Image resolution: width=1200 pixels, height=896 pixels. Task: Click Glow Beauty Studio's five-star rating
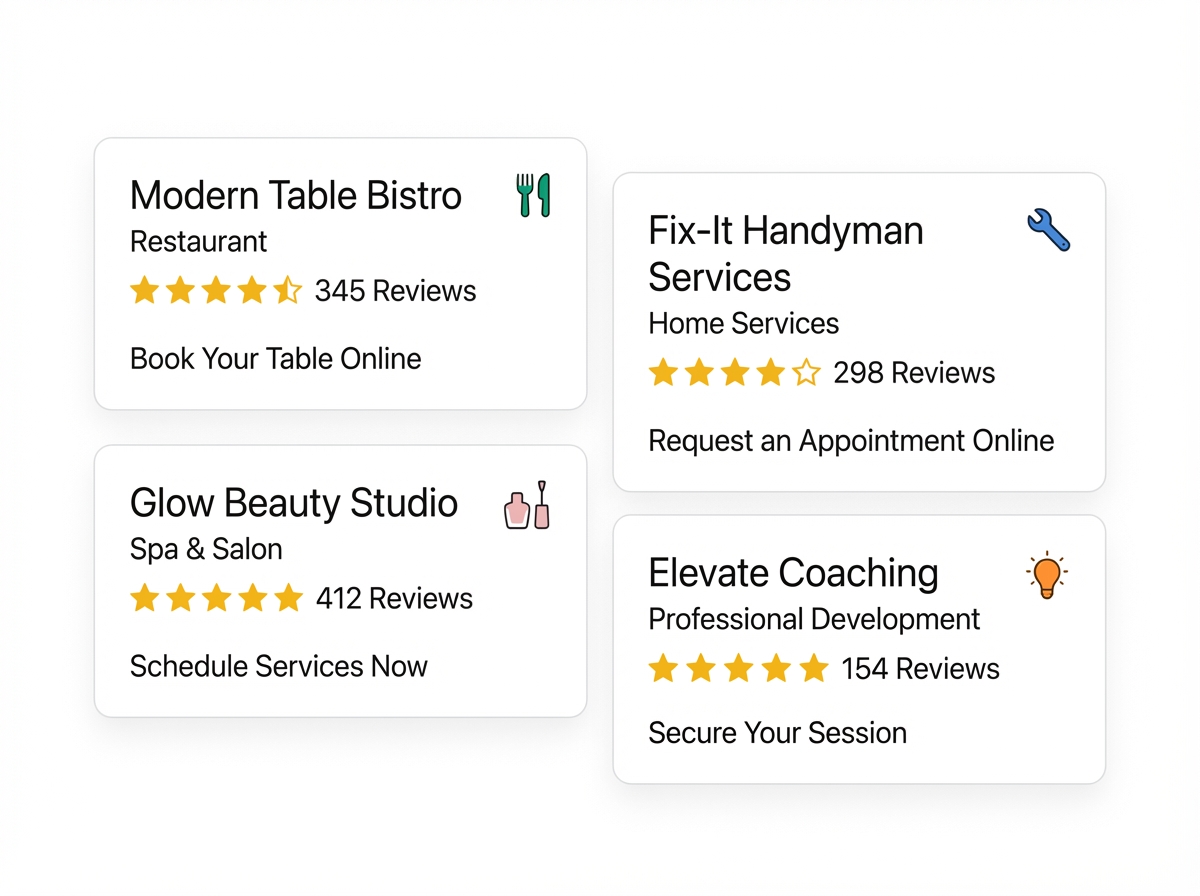(x=216, y=598)
